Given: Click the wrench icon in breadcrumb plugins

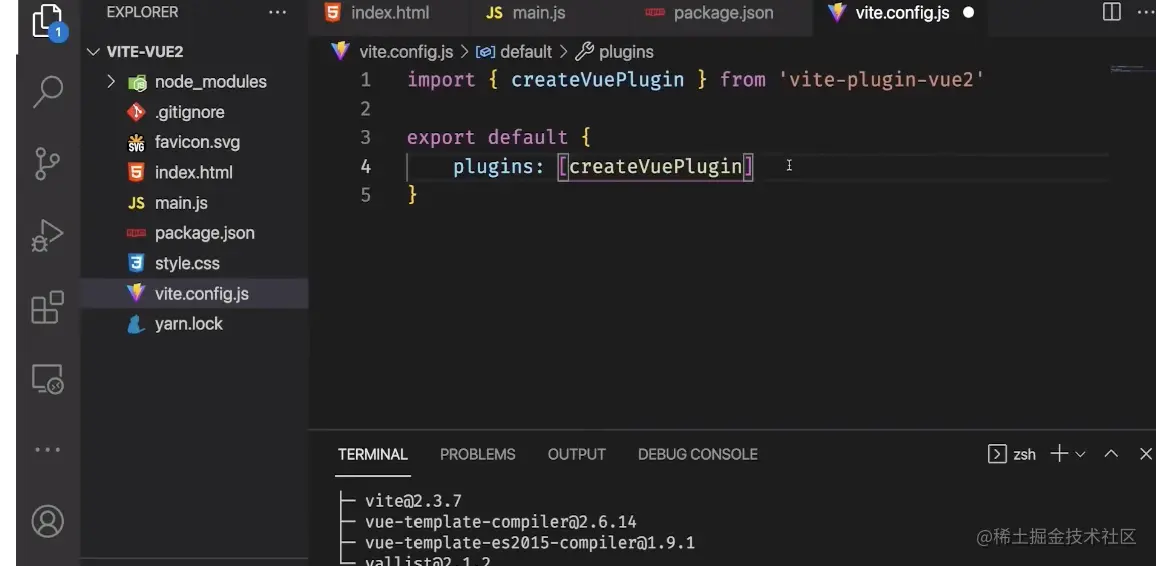Looking at the screenshot, I should click(585, 52).
